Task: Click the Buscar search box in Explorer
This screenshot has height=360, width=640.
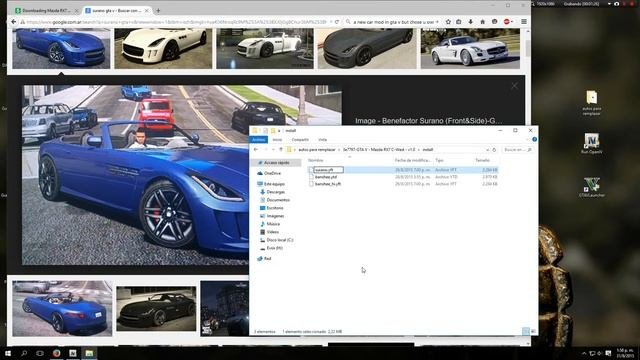Action: point(518,150)
